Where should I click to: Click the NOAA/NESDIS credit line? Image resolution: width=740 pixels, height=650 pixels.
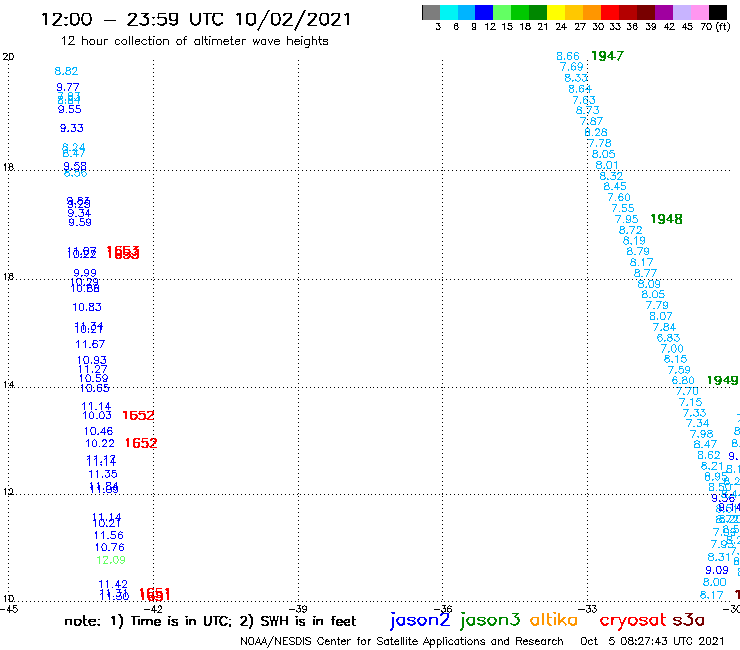(x=402, y=641)
